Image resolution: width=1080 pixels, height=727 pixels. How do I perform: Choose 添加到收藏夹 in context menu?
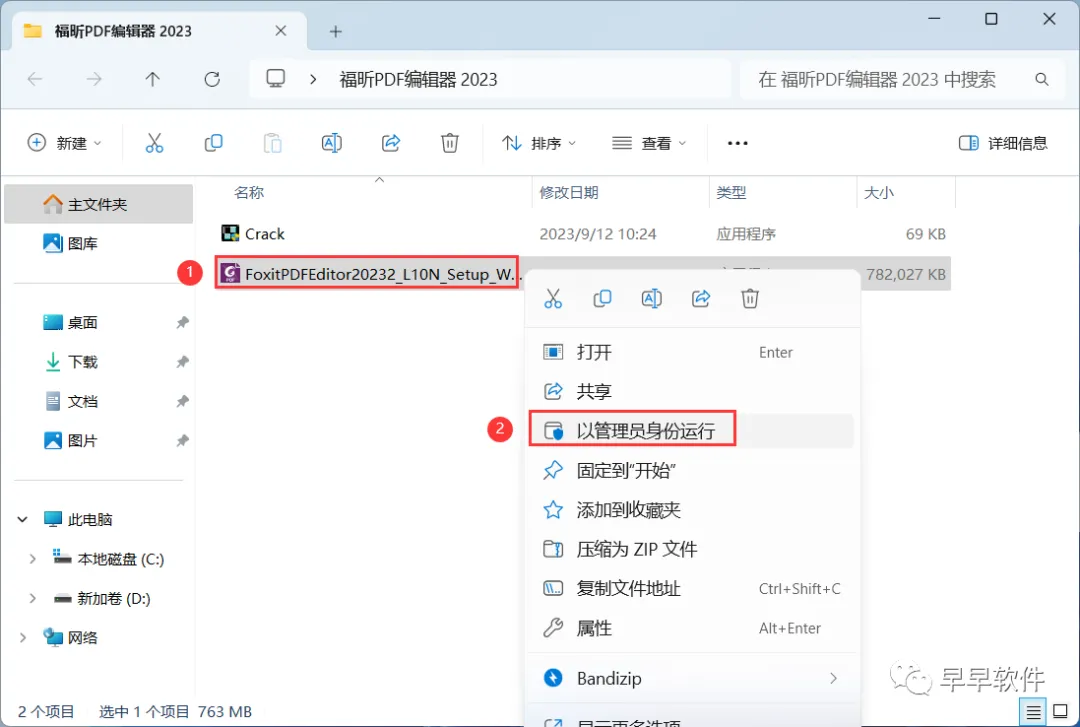click(x=692, y=510)
